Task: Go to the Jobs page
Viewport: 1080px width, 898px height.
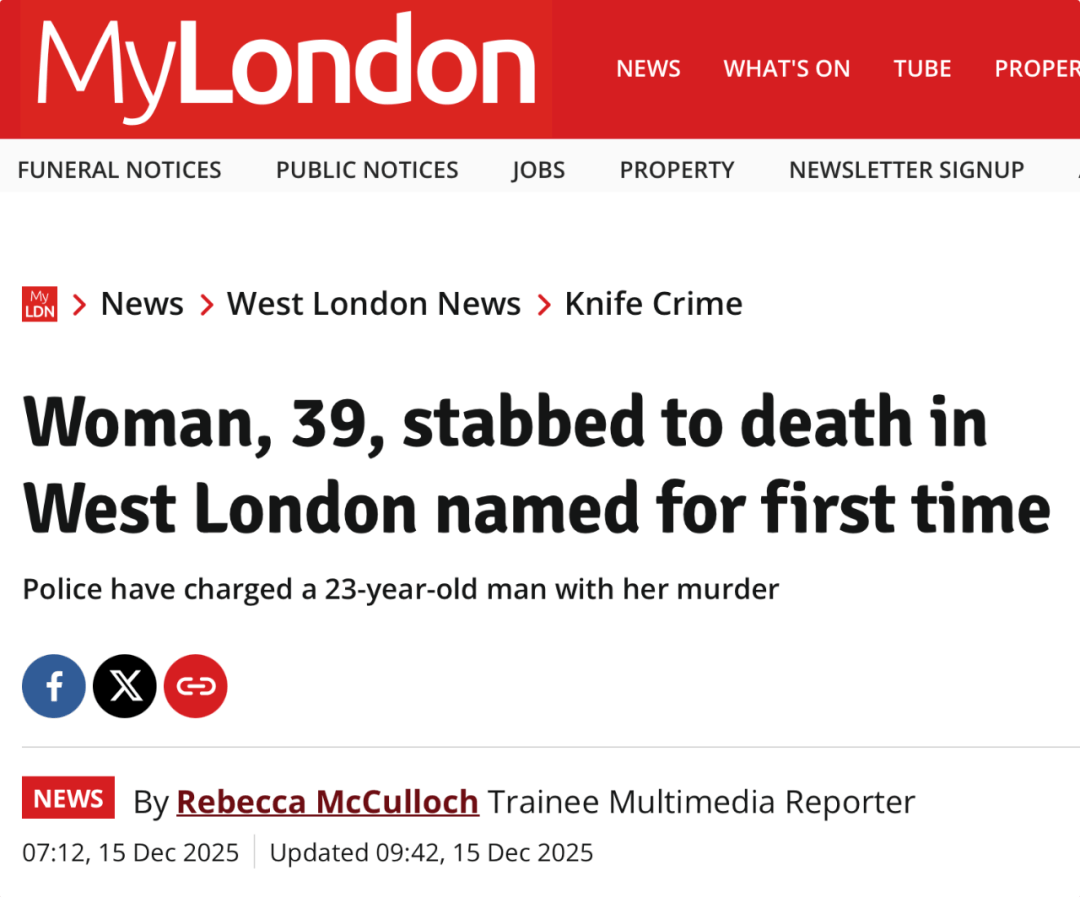Action: (x=538, y=170)
